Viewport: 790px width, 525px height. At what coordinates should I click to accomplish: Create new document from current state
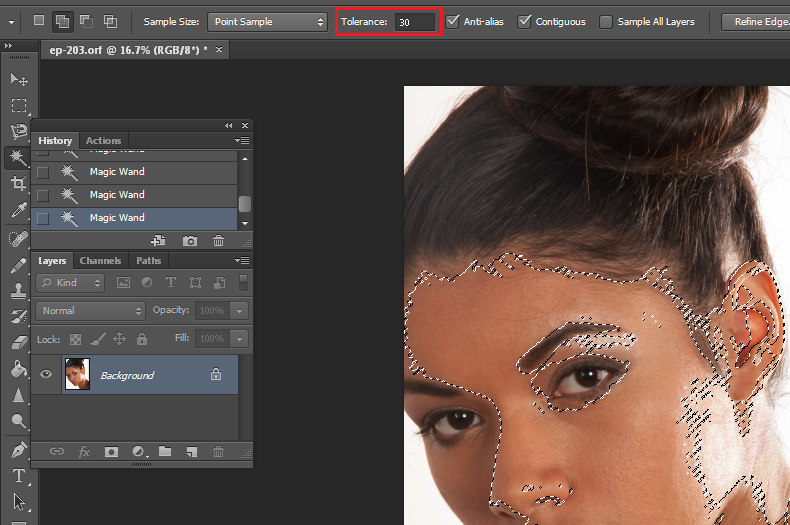[159, 241]
